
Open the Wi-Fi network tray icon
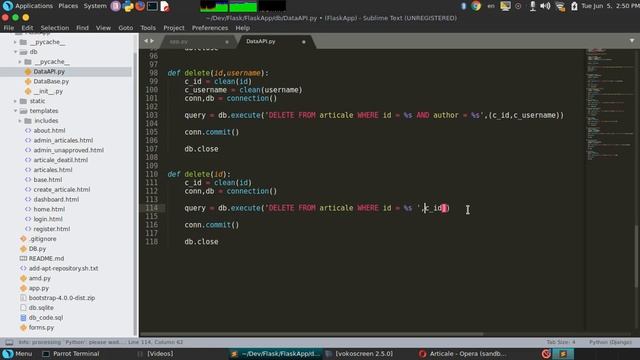point(560,6)
